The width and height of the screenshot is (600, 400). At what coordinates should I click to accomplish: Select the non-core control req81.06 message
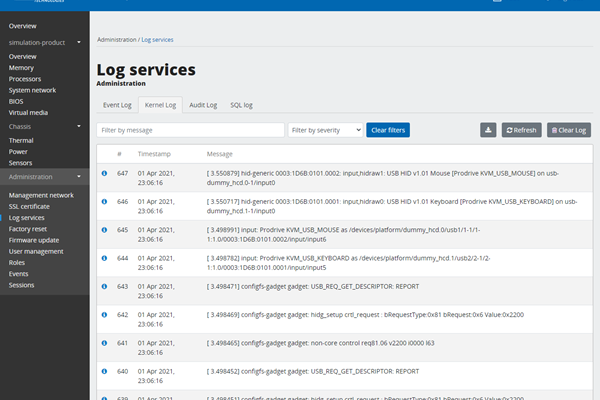click(x=320, y=343)
